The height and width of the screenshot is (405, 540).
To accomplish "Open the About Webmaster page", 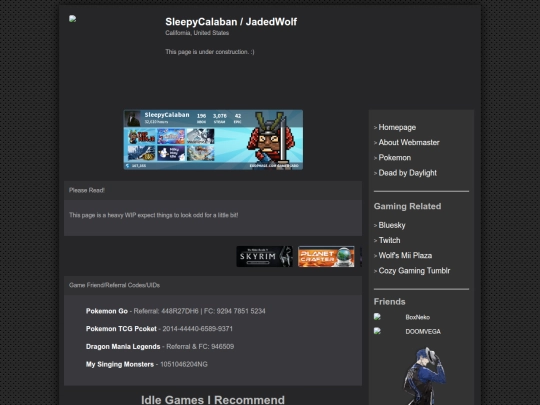I will click(x=409, y=143).
